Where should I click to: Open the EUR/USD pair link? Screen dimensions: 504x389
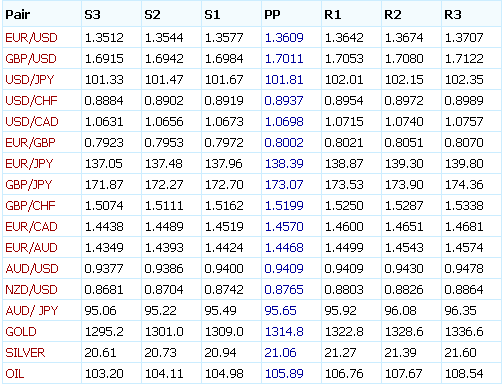[31, 38]
